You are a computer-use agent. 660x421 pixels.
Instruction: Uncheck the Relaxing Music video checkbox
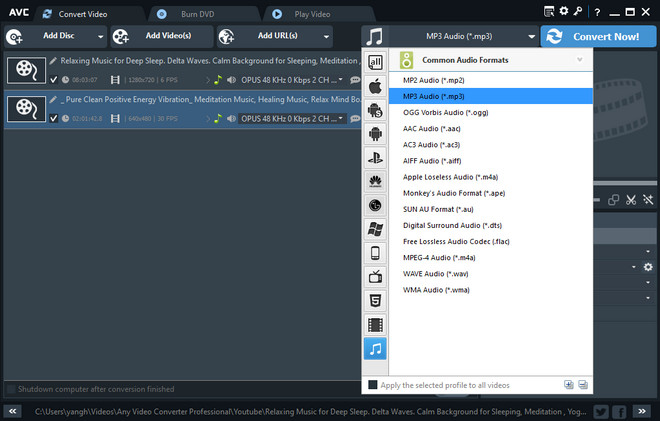tap(53, 80)
